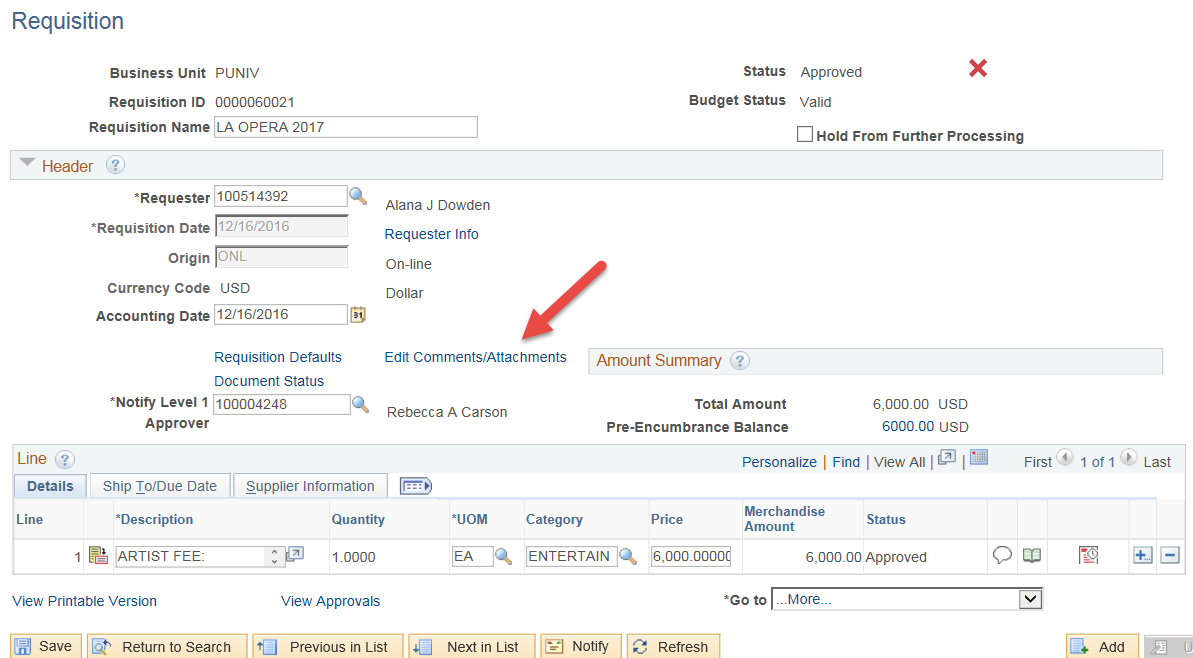Switch to Ship To/Due Date tab
The height and width of the screenshot is (658, 1193).
pos(160,486)
